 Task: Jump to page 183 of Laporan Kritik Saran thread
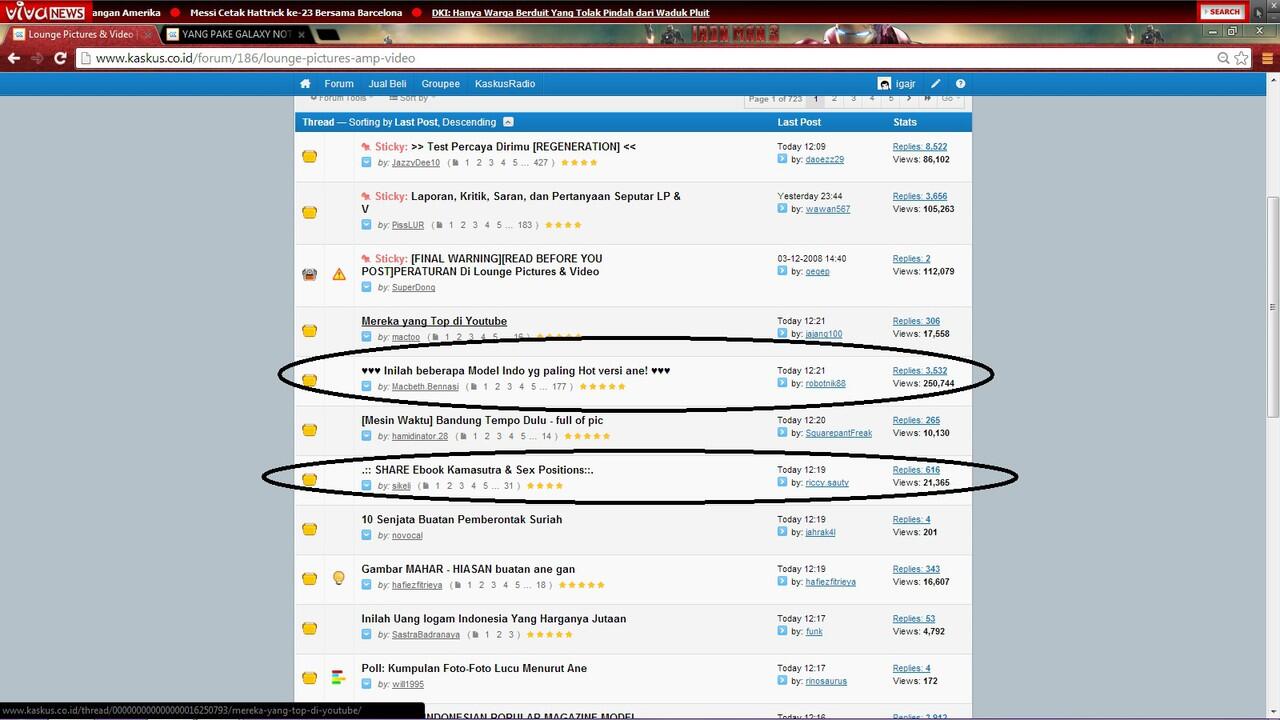525,225
